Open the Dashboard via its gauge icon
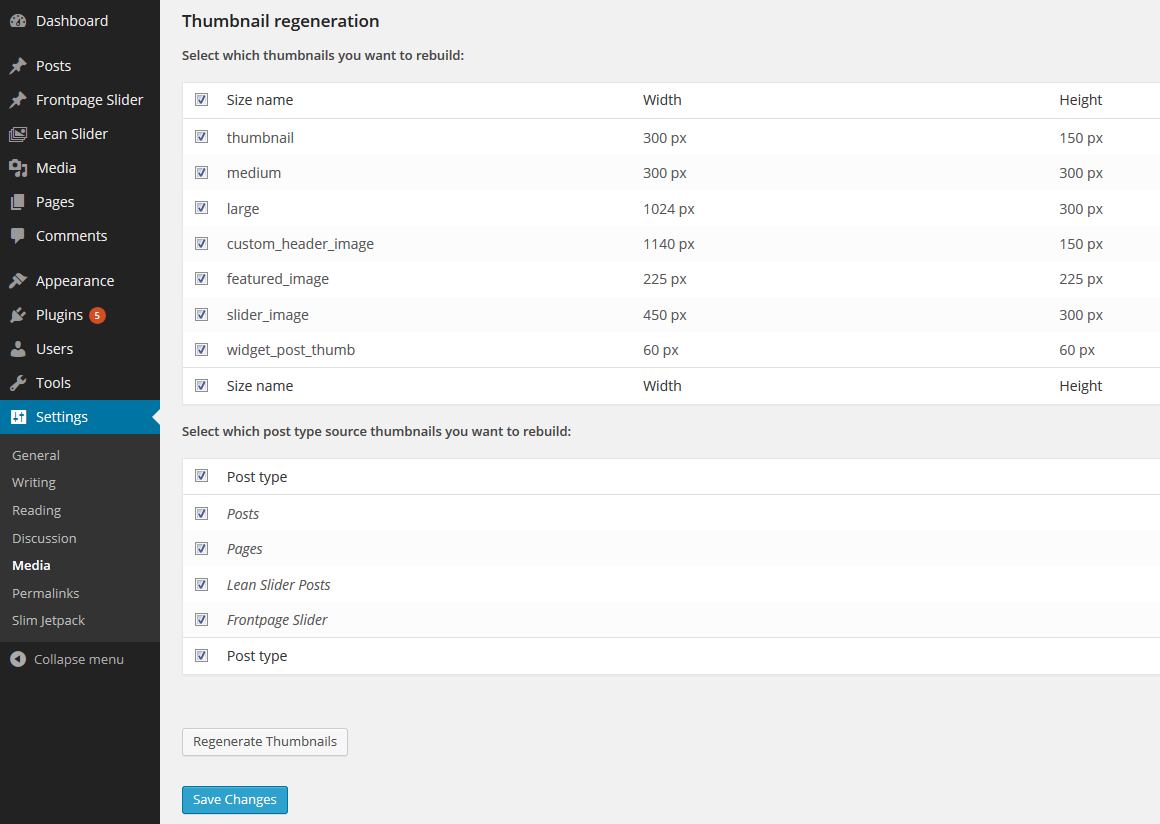This screenshot has height=824, width=1160. tap(18, 20)
